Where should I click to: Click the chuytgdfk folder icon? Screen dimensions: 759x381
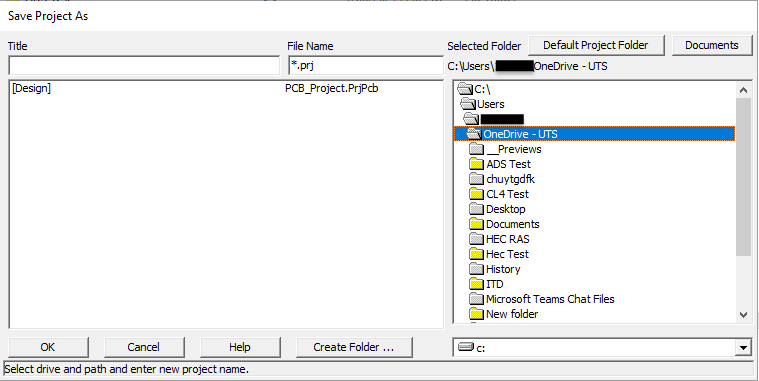477,179
